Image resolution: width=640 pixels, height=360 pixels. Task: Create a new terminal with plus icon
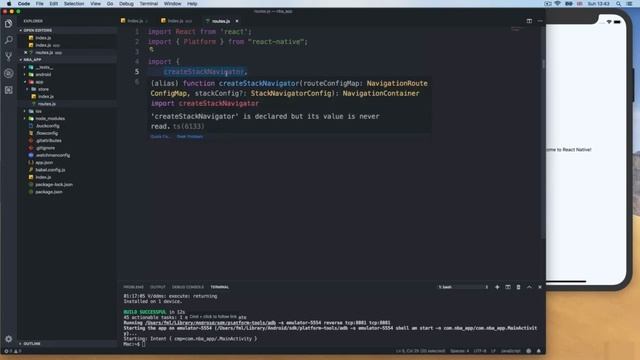tap(497, 287)
